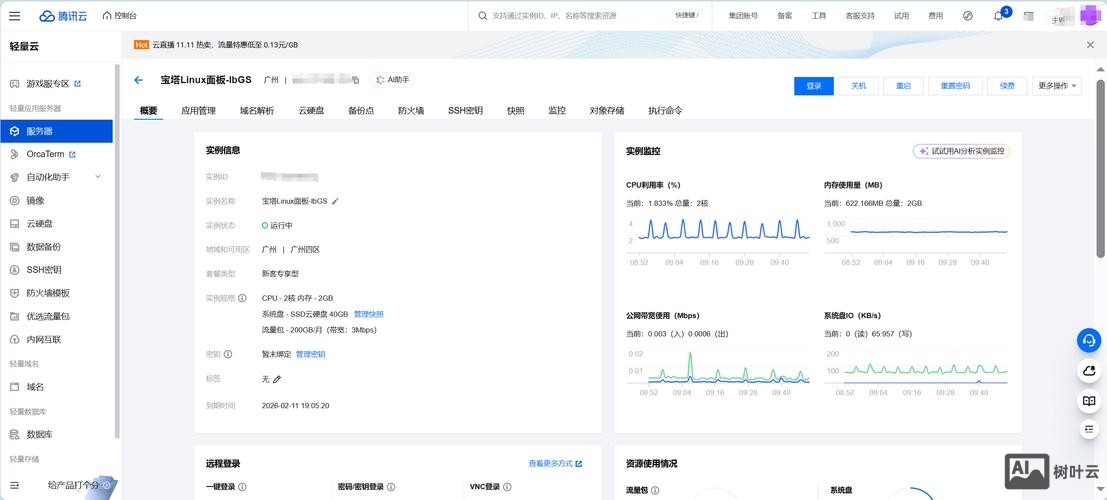This screenshot has height=500, width=1107.
Task: Open the 试用 top menu item
Action: (x=902, y=16)
